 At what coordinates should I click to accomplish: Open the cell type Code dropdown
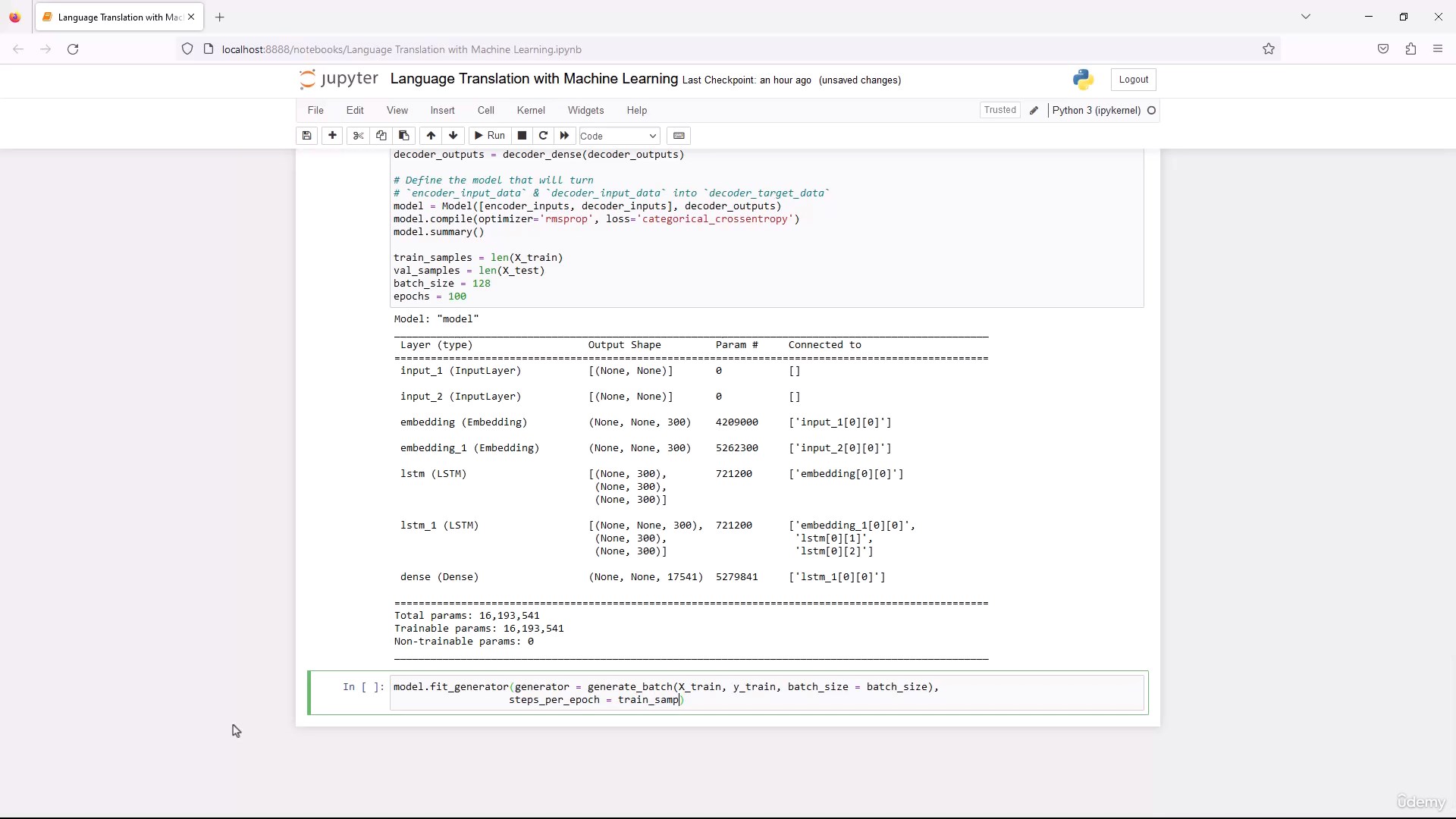619,136
